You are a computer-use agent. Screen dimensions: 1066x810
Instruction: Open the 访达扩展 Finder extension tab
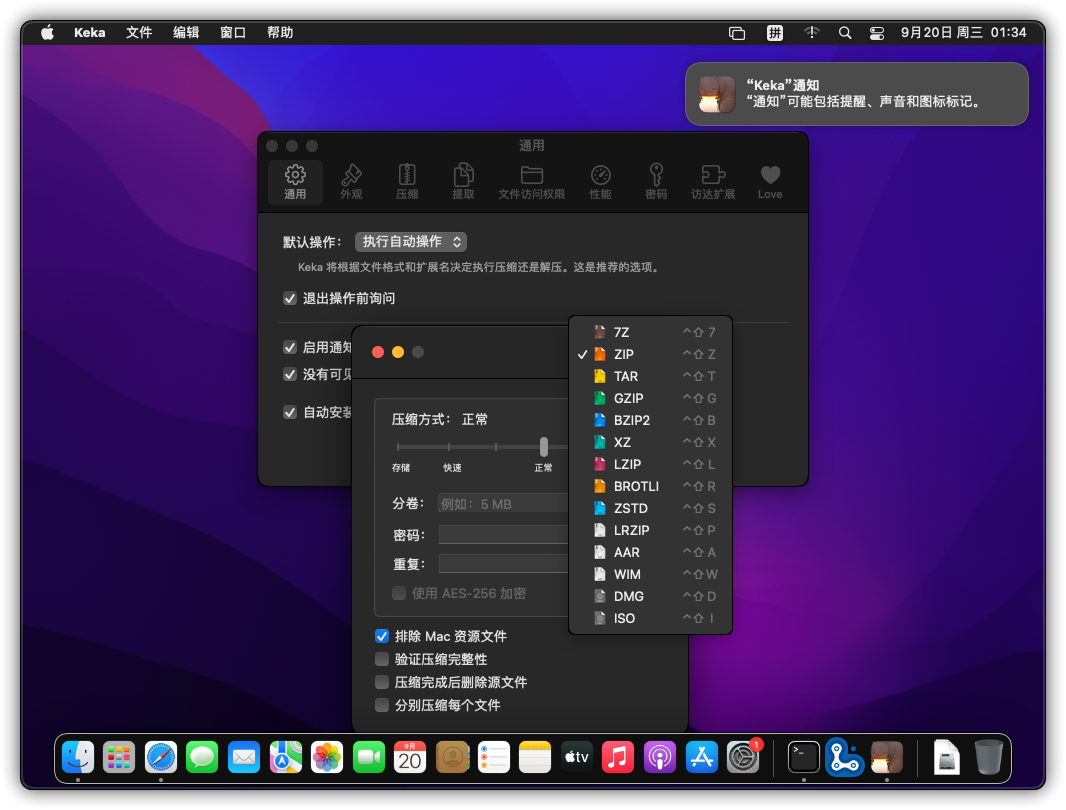click(713, 182)
